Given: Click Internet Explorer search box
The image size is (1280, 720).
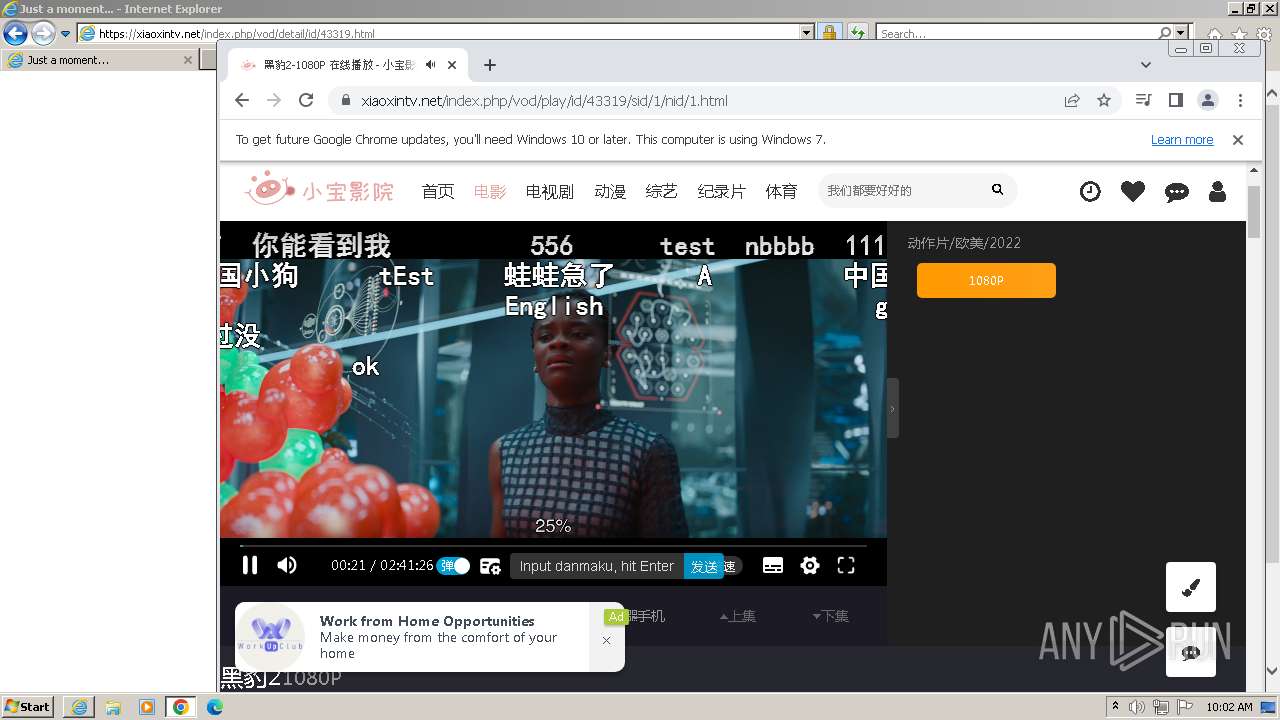Looking at the screenshot, I should point(1017,33).
